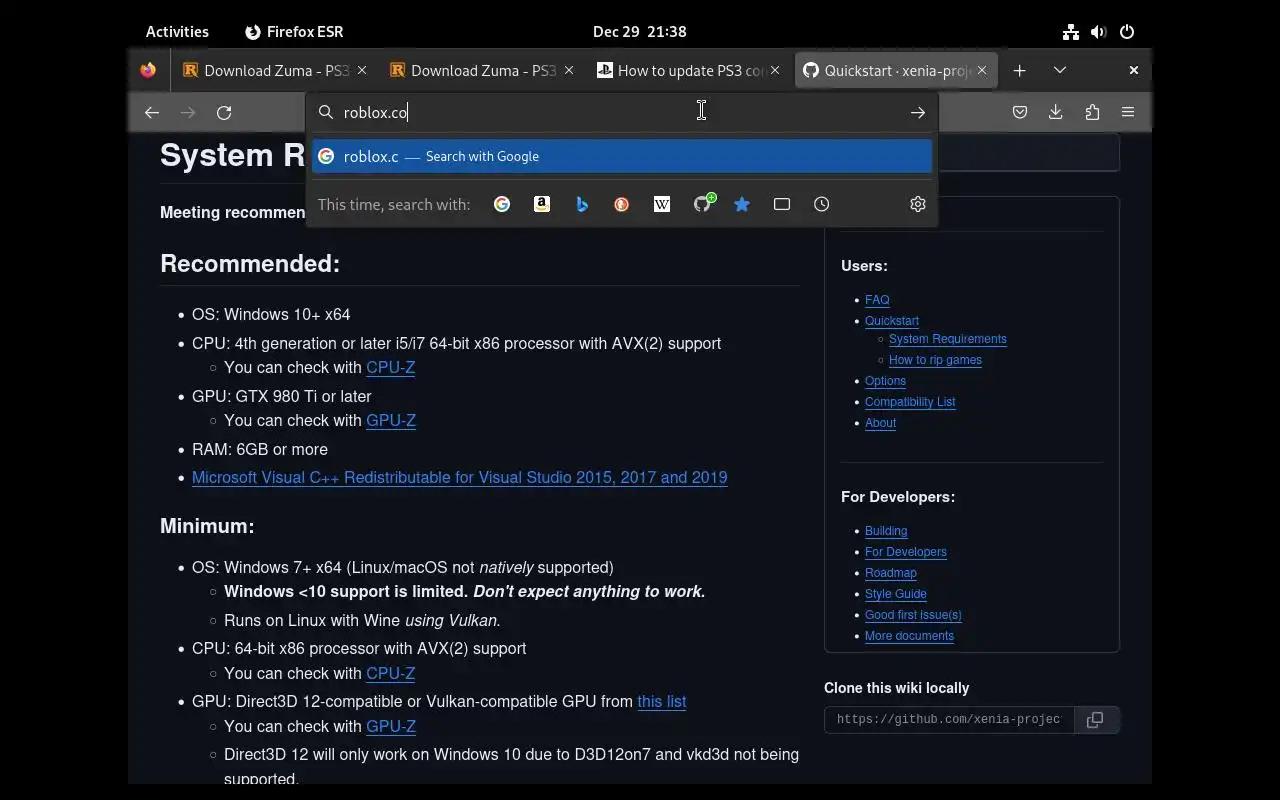Open the Firefox ESR app menu
The height and width of the screenshot is (800, 1280).
[294, 32]
